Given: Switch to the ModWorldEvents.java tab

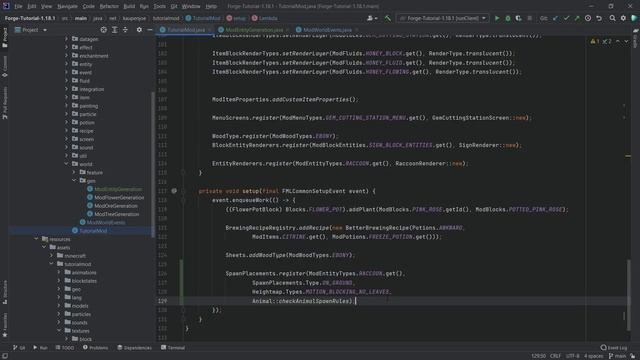Looking at the screenshot, I should click(327, 30).
